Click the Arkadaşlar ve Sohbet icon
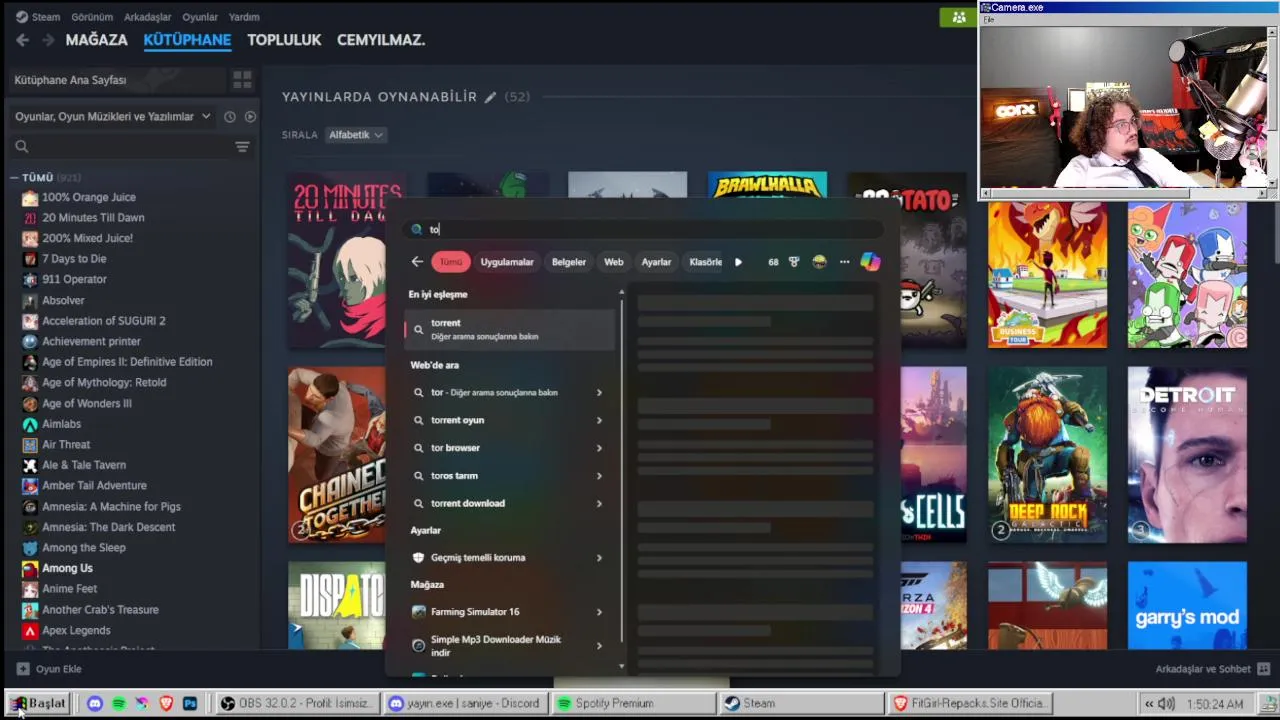 1264,669
